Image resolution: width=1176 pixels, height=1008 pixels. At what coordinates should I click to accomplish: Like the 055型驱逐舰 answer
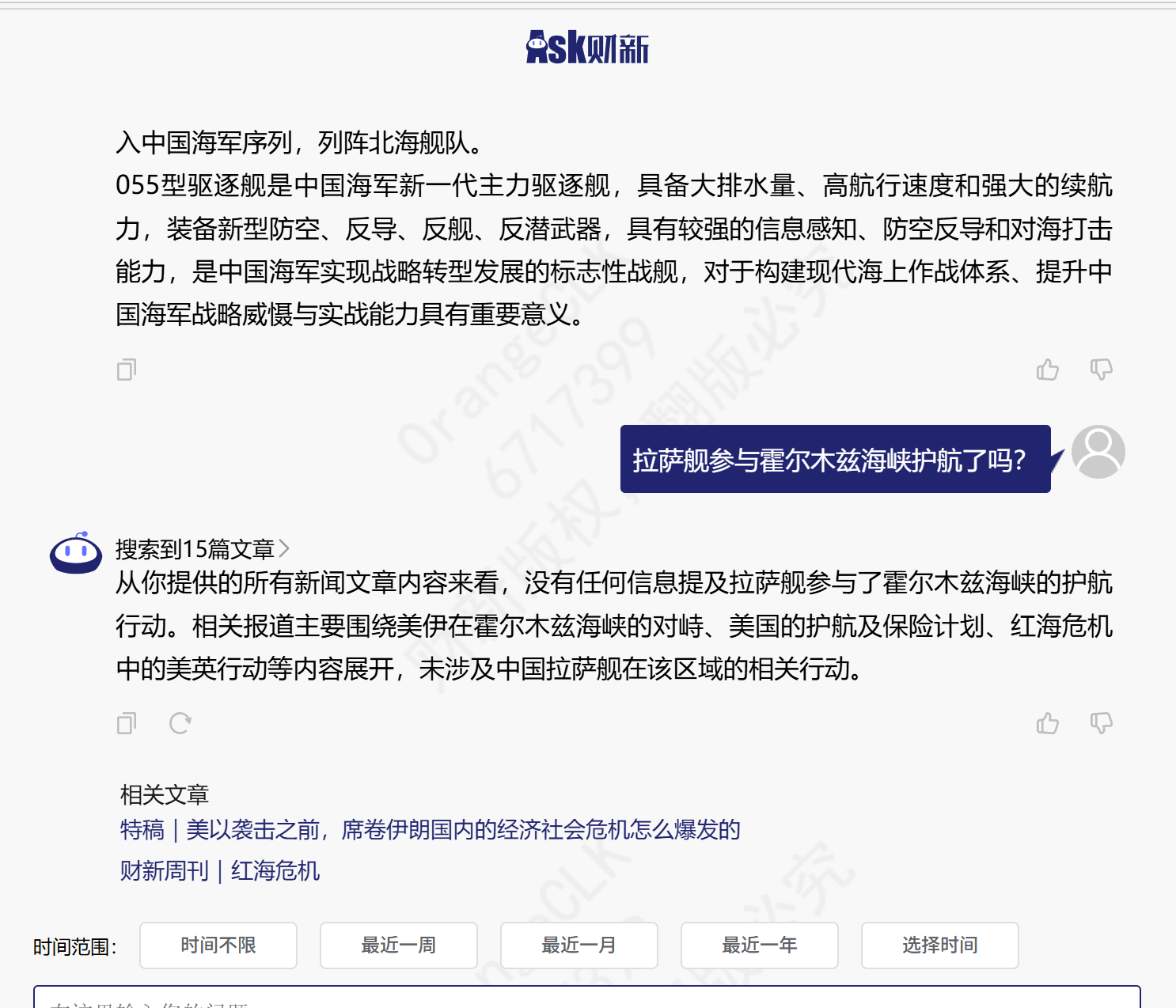coord(1048,369)
